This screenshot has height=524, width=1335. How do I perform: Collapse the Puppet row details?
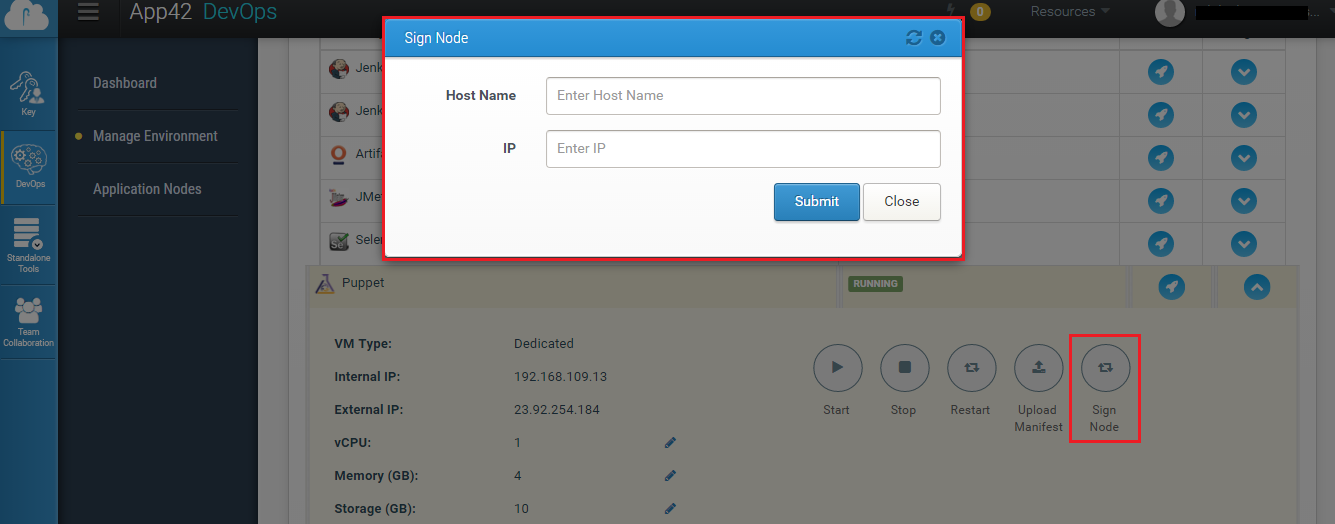pyautogui.click(x=1257, y=287)
